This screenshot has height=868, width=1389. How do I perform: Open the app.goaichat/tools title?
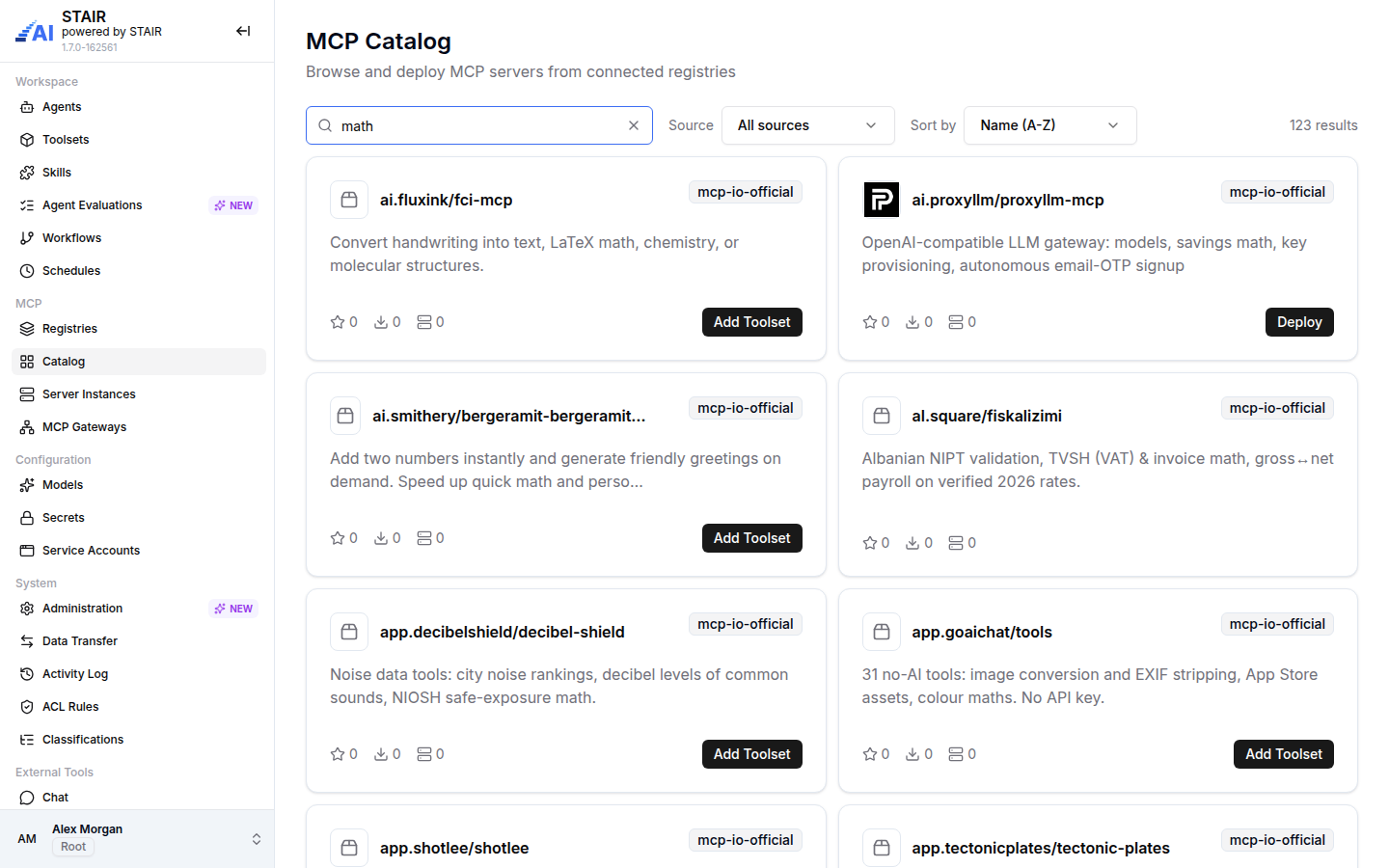[x=982, y=632]
